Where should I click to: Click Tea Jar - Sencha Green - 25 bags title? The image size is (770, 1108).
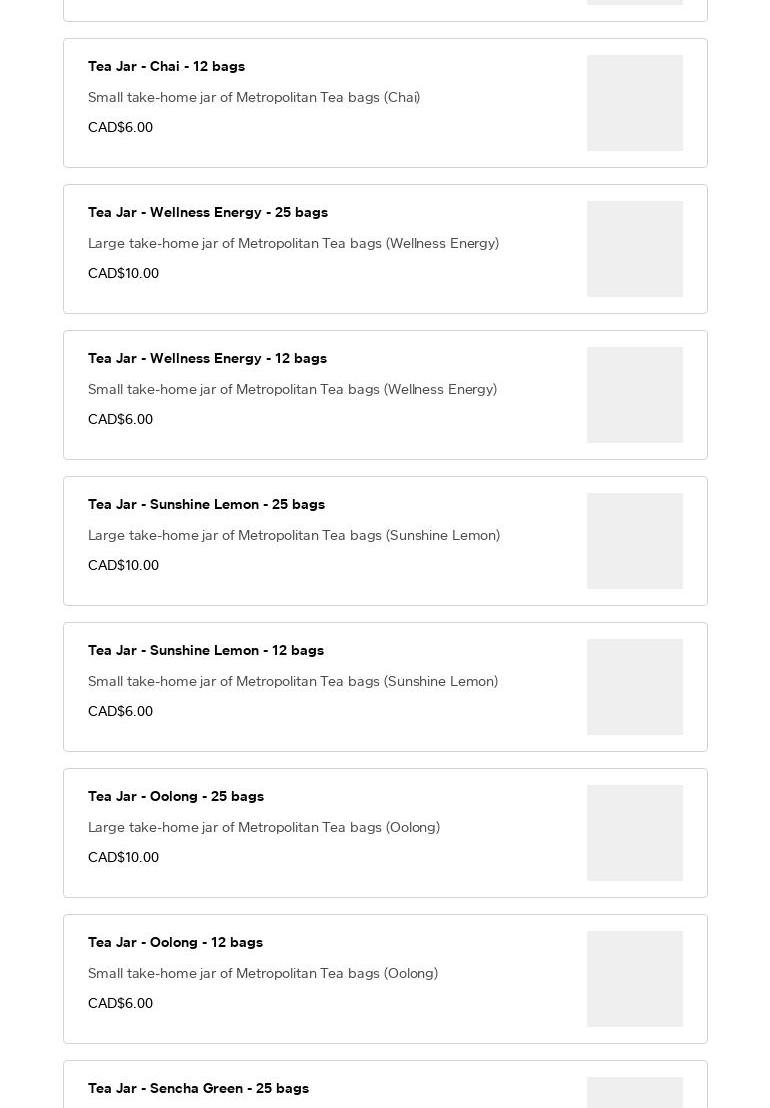198,1089
